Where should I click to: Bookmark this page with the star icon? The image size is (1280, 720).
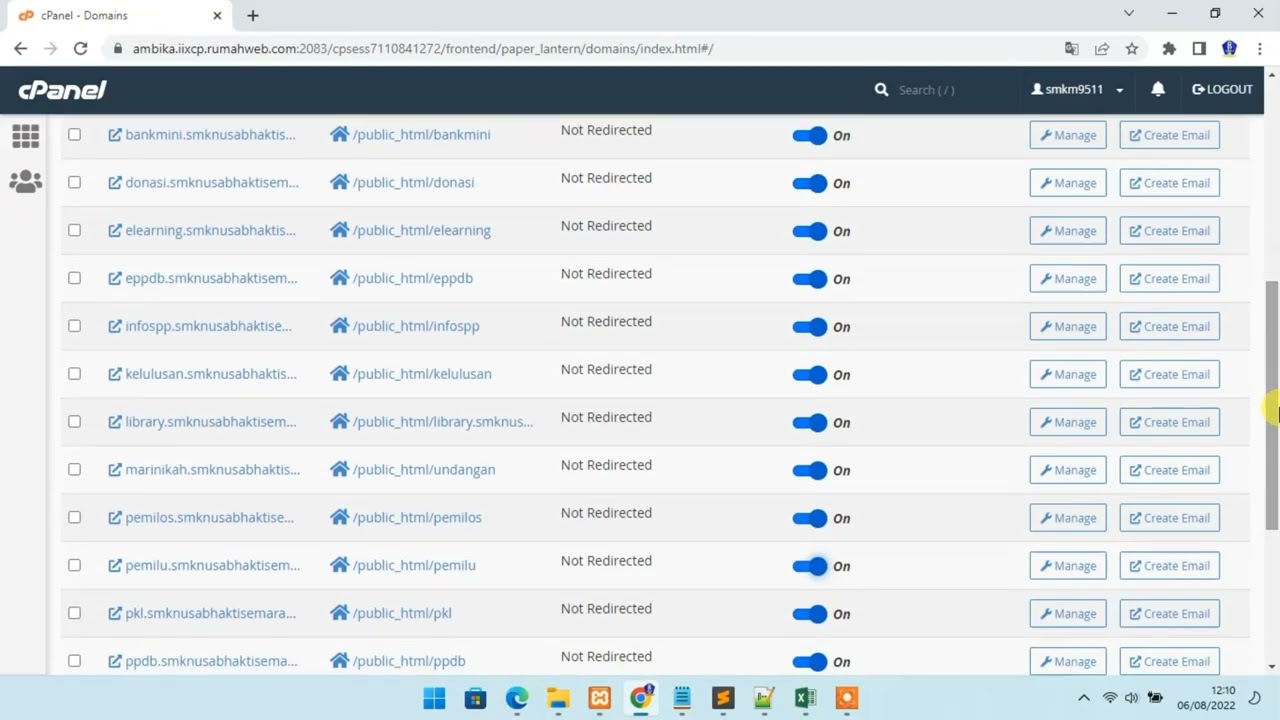(1132, 48)
